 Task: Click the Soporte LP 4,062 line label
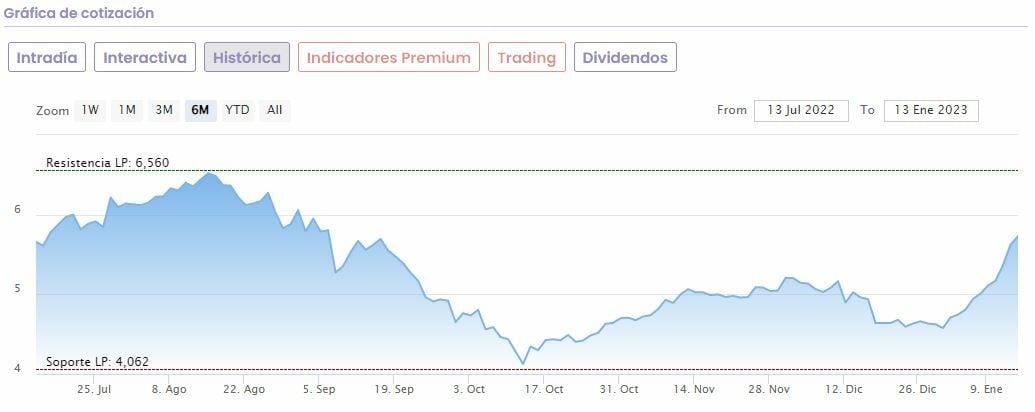(x=98, y=362)
